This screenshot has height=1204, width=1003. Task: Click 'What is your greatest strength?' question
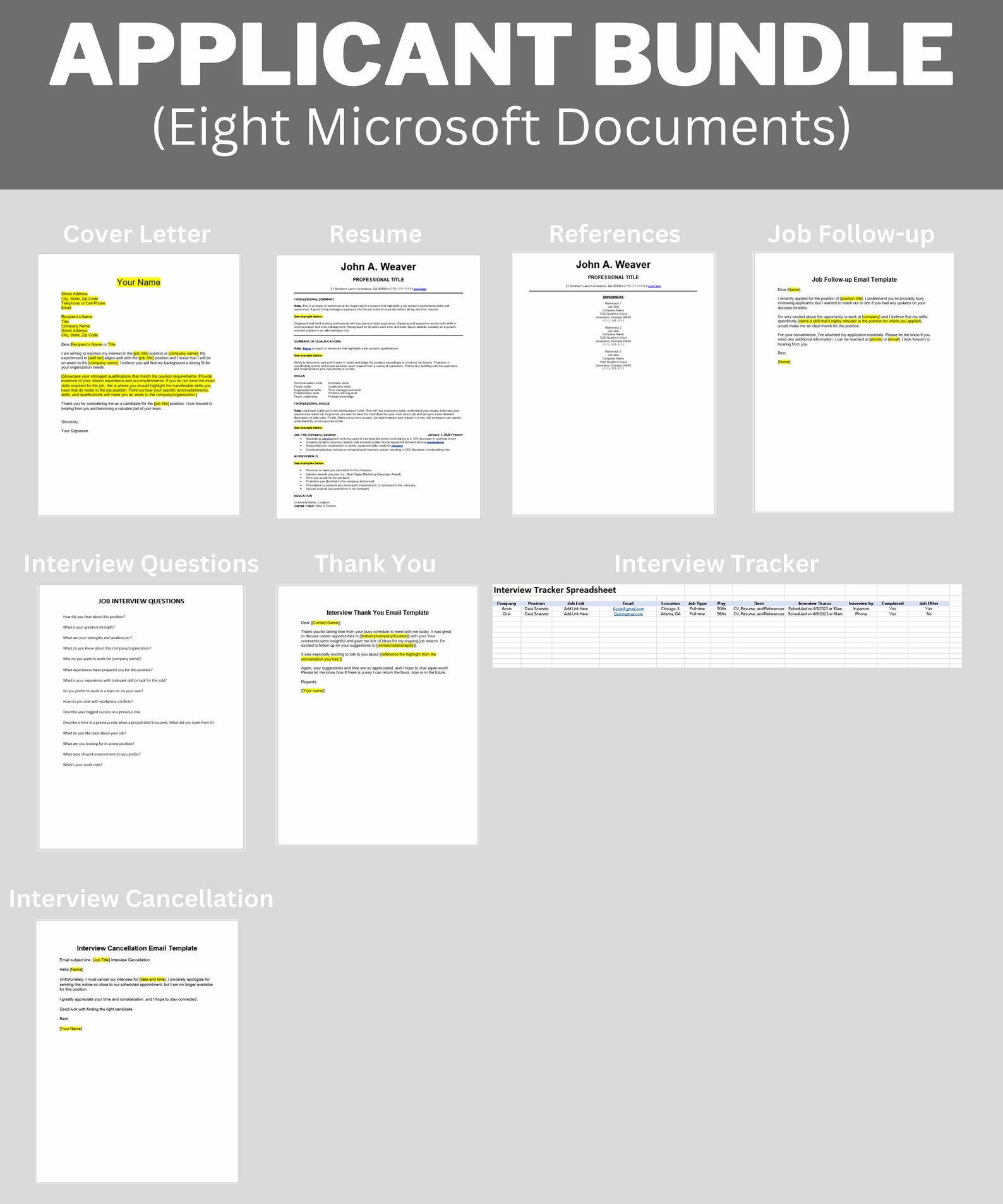click(x=88, y=627)
